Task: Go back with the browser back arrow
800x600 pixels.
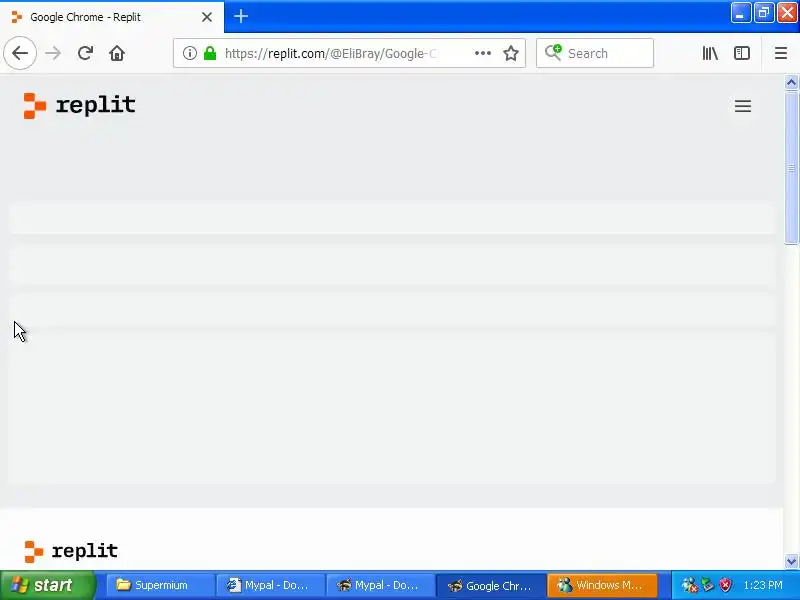Action: (20, 53)
